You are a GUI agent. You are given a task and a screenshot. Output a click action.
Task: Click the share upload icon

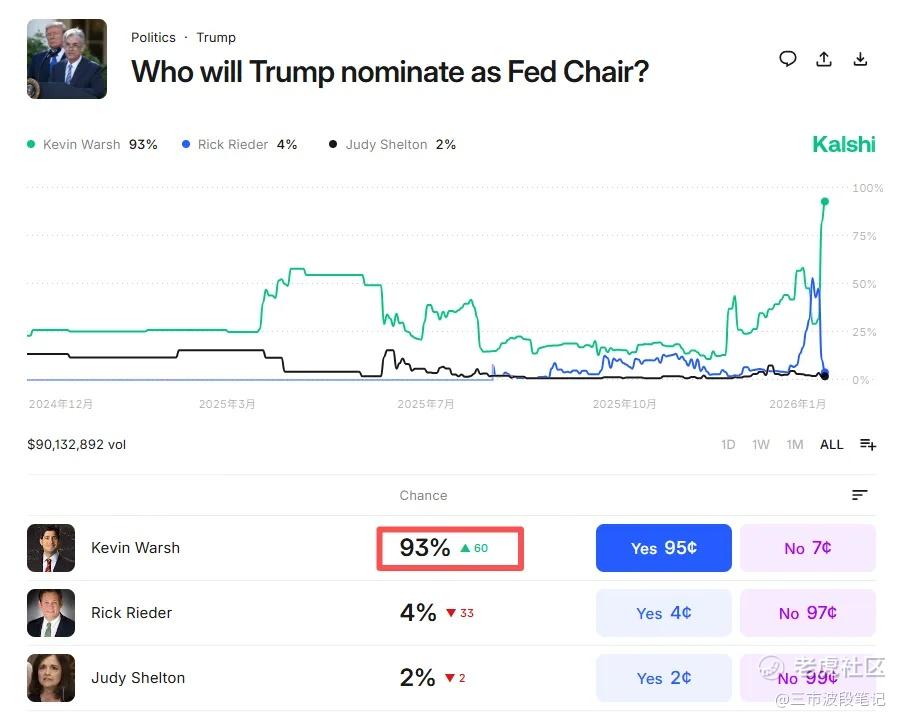824,59
